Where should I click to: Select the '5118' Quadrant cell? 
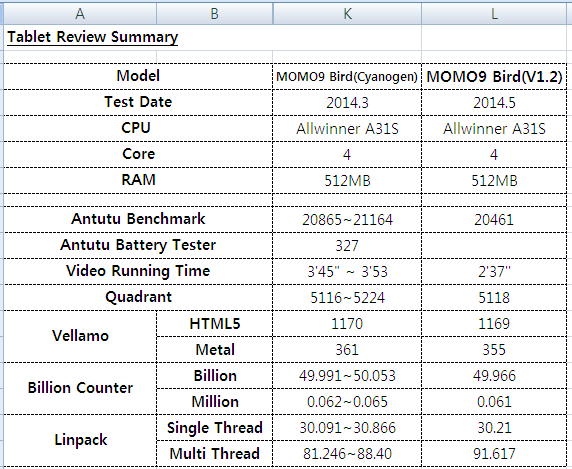pos(494,298)
